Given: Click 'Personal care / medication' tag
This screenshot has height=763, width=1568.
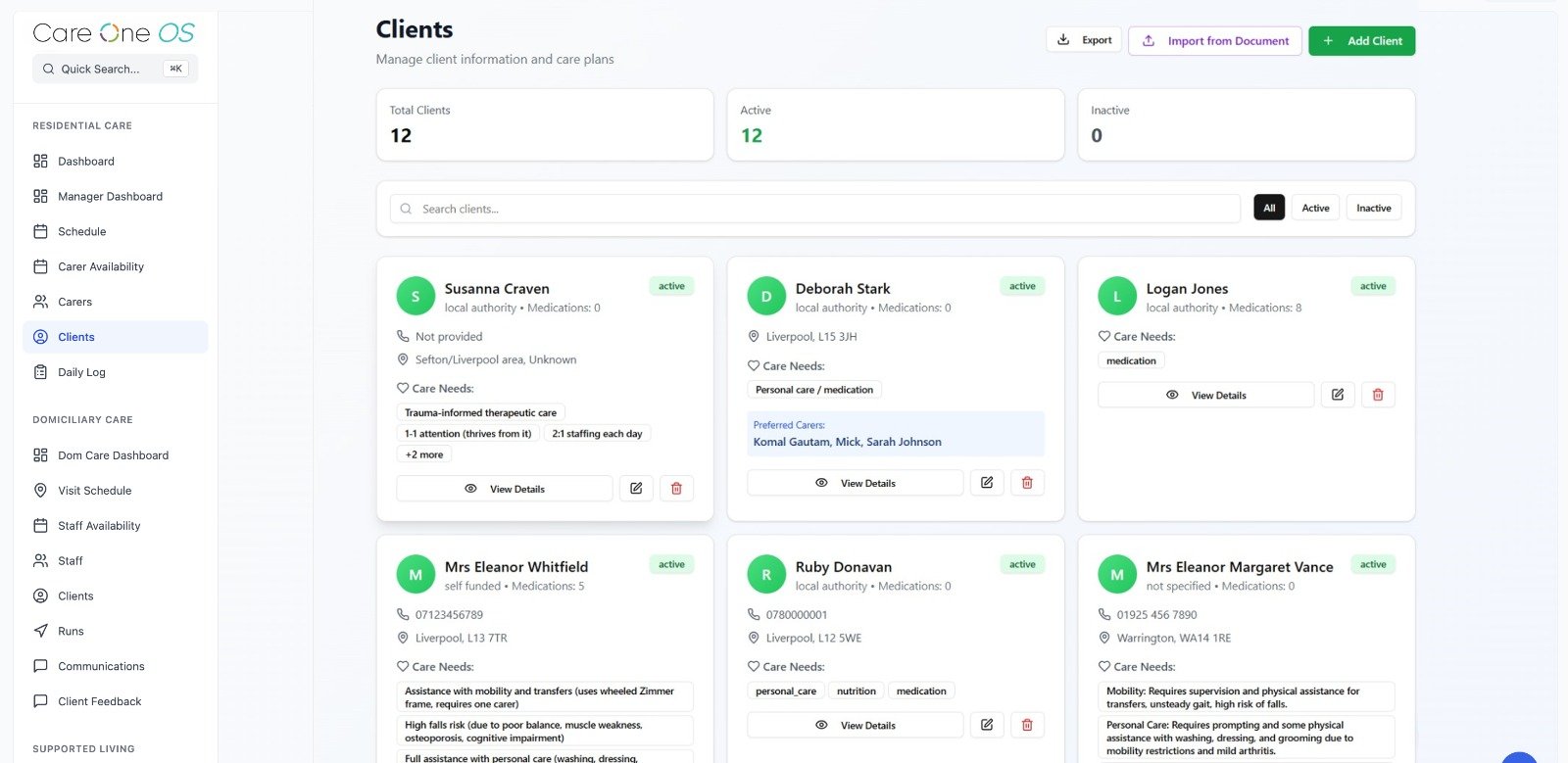Looking at the screenshot, I should 814,389.
